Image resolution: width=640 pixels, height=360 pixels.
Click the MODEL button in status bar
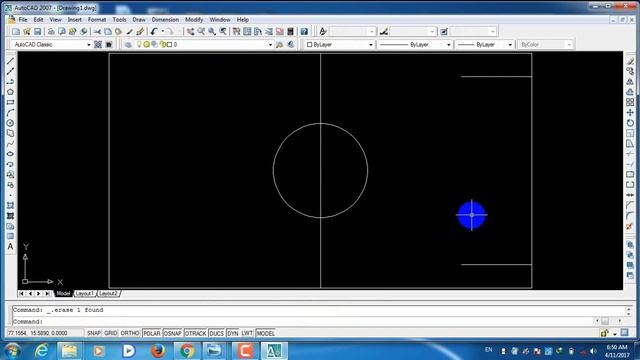(x=265, y=333)
